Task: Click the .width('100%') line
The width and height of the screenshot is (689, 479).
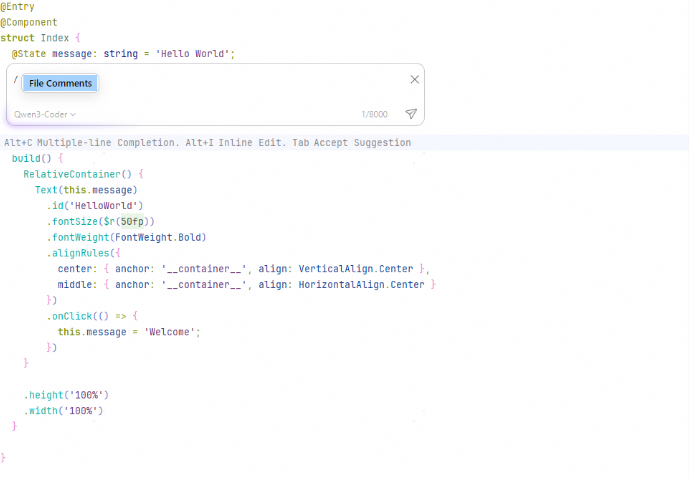Action: pos(63,410)
